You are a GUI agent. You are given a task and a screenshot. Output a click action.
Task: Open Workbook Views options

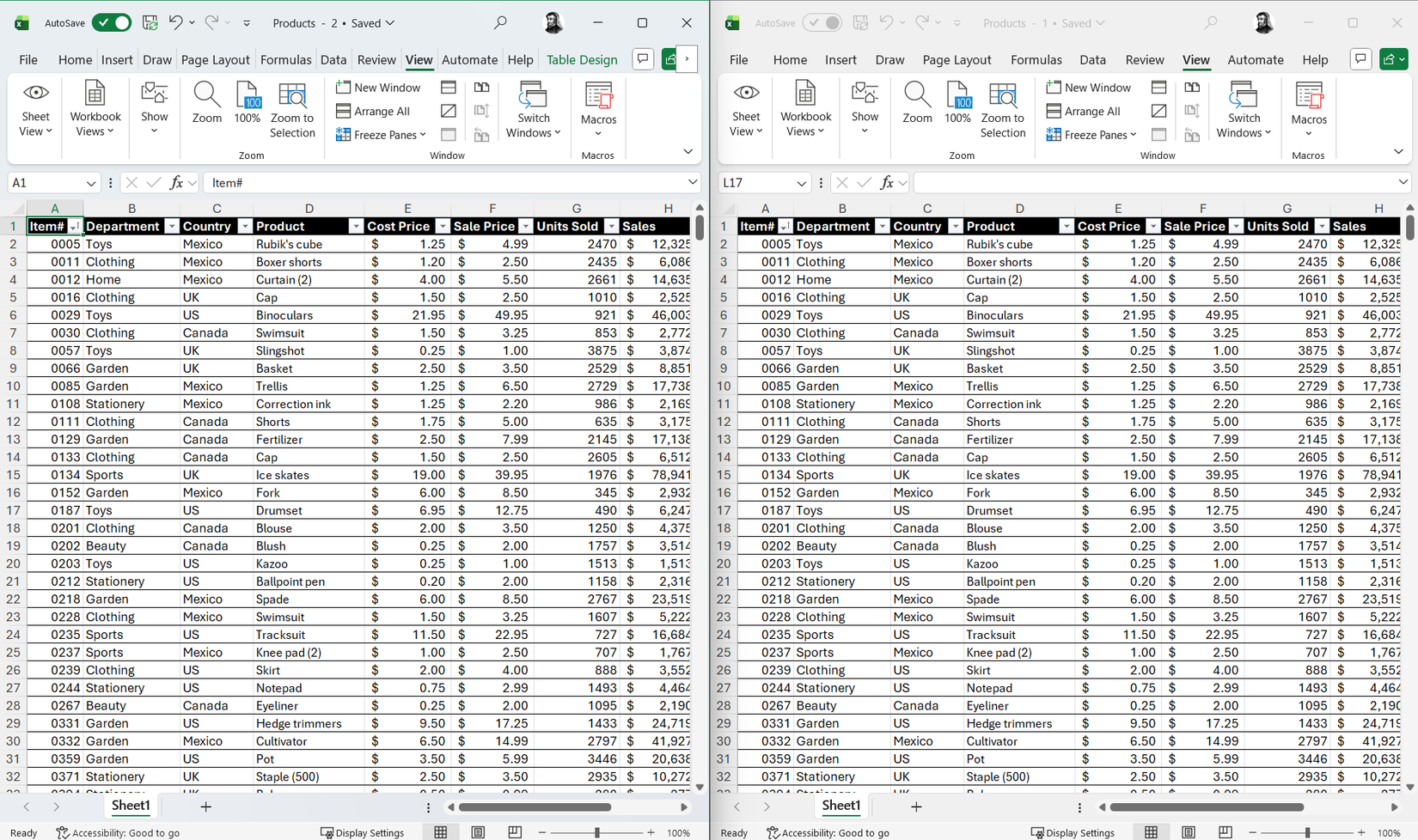pos(95,109)
